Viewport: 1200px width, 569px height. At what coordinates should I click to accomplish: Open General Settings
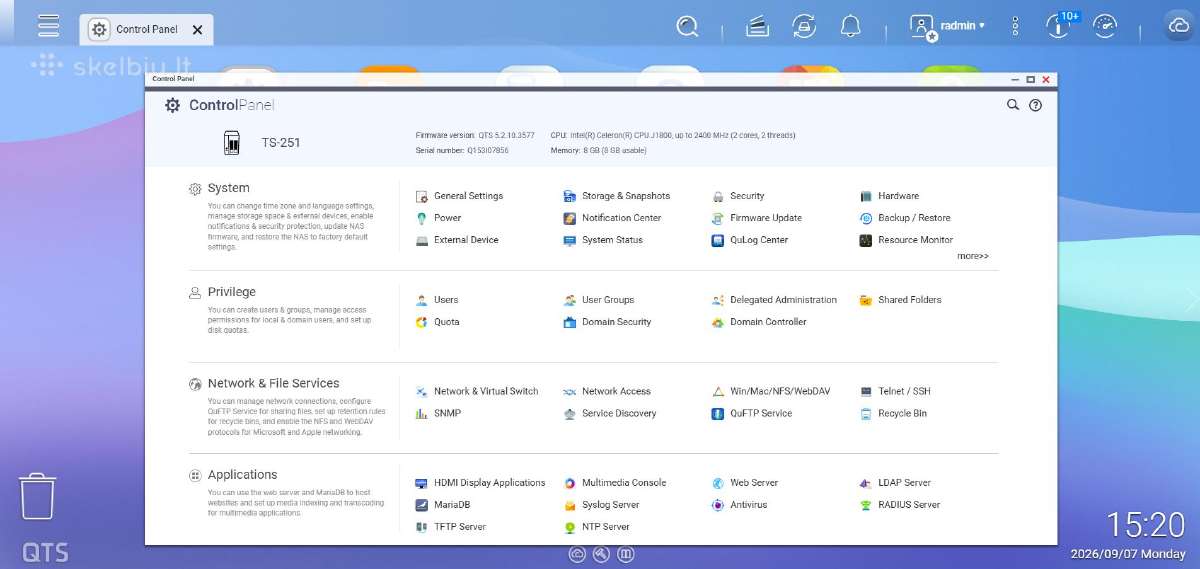point(460,196)
